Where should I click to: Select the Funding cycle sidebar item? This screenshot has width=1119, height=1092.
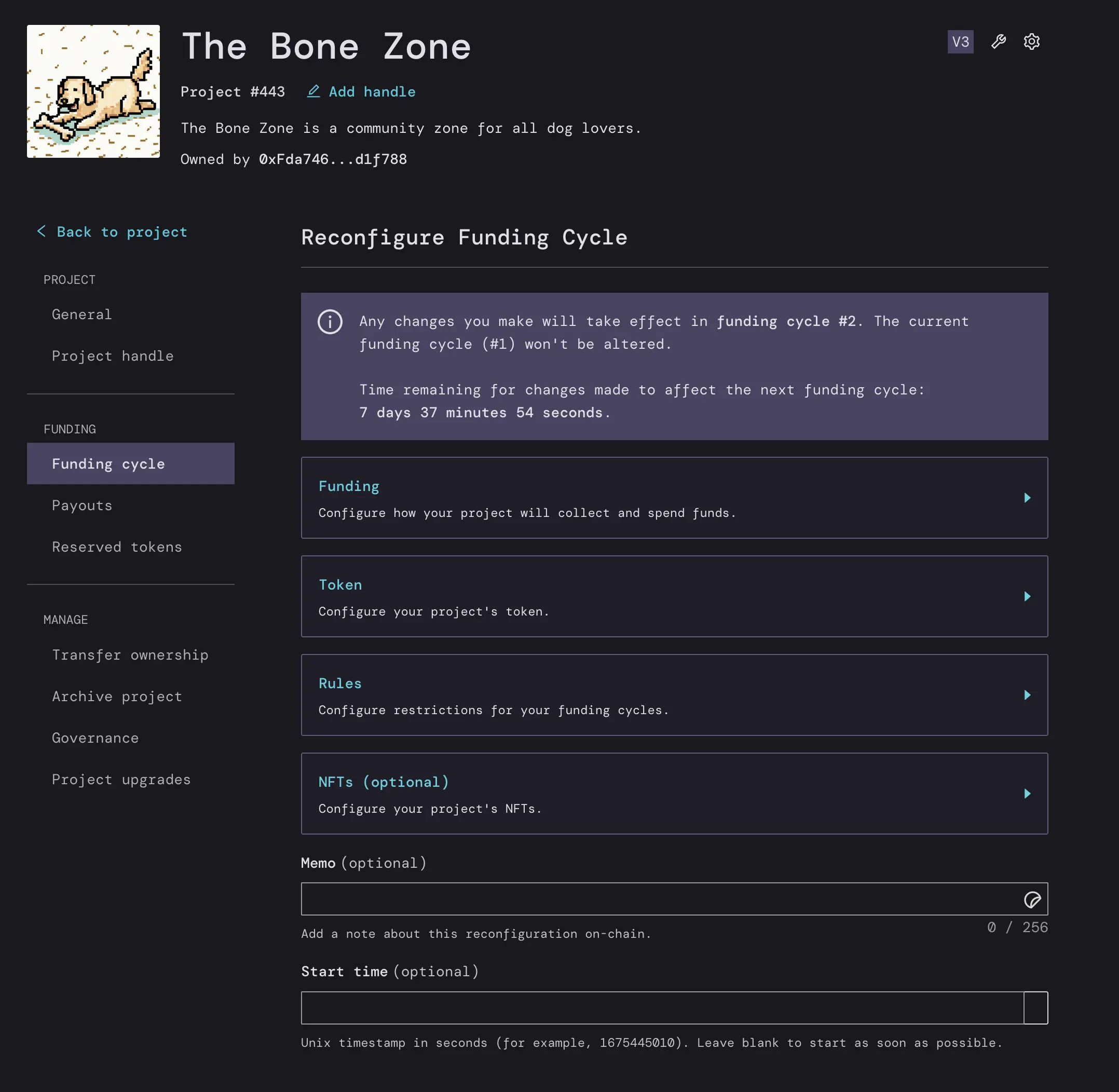click(x=108, y=463)
